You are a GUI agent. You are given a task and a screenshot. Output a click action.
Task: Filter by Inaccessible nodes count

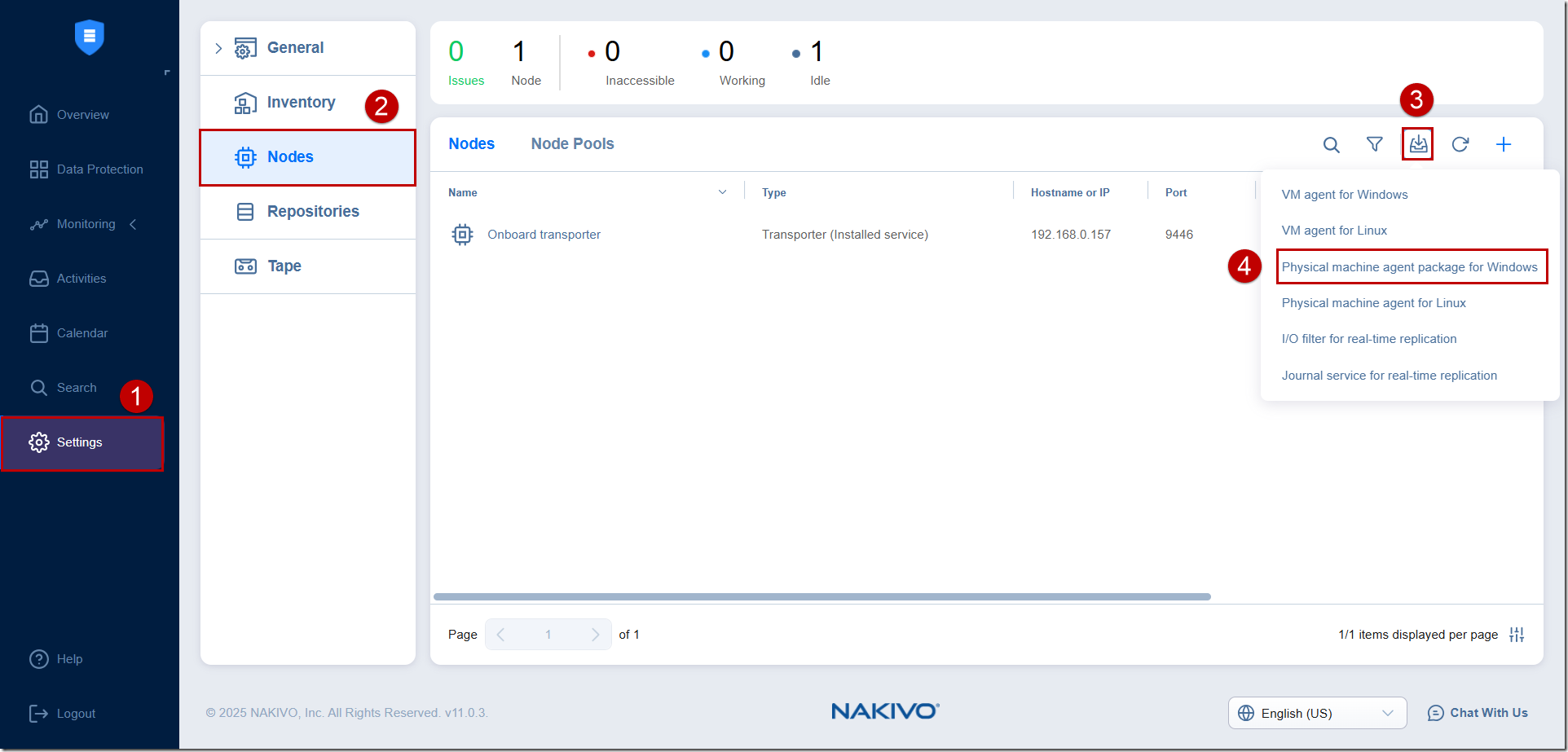tap(632, 63)
